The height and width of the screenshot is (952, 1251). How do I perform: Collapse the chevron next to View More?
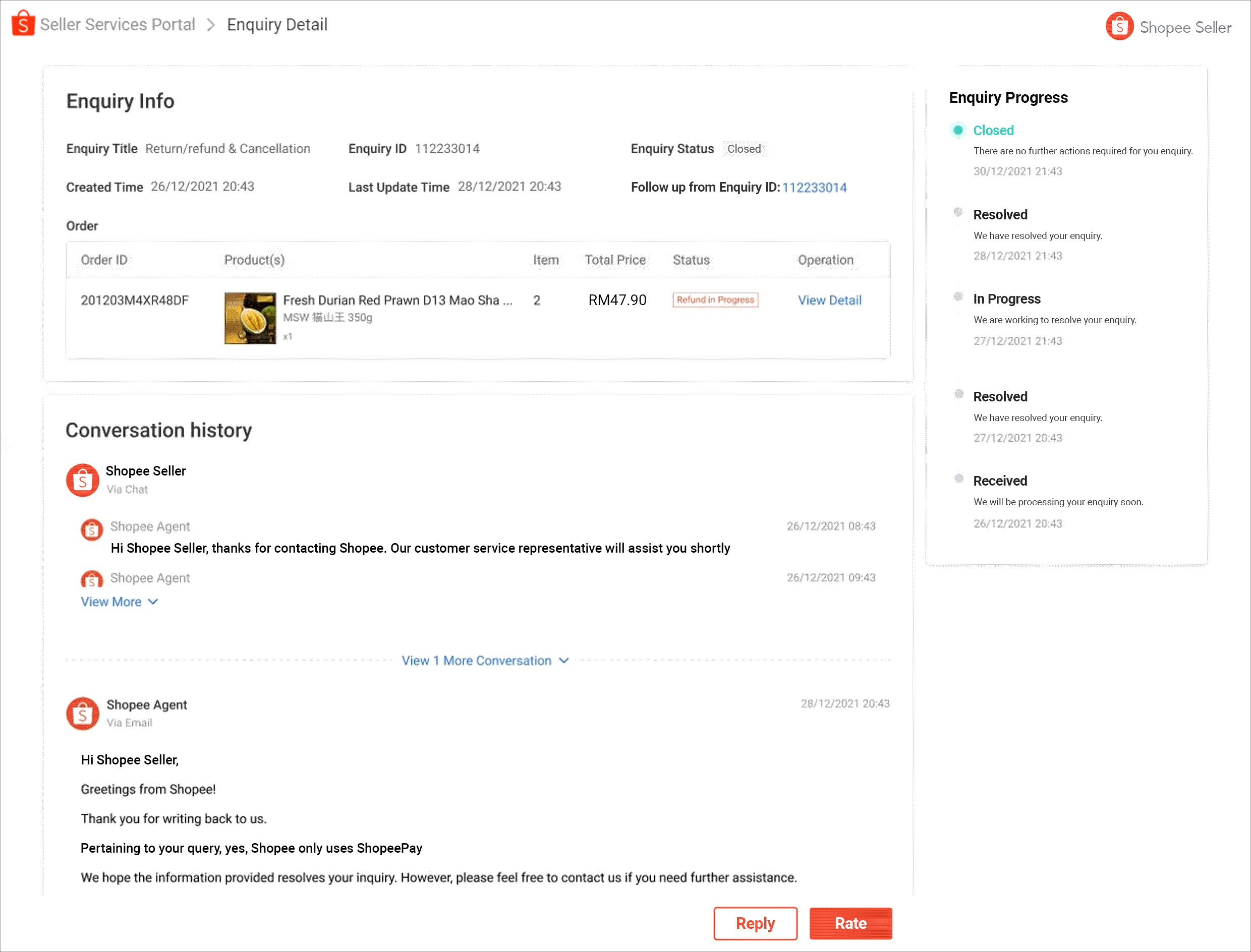point(152,602)
